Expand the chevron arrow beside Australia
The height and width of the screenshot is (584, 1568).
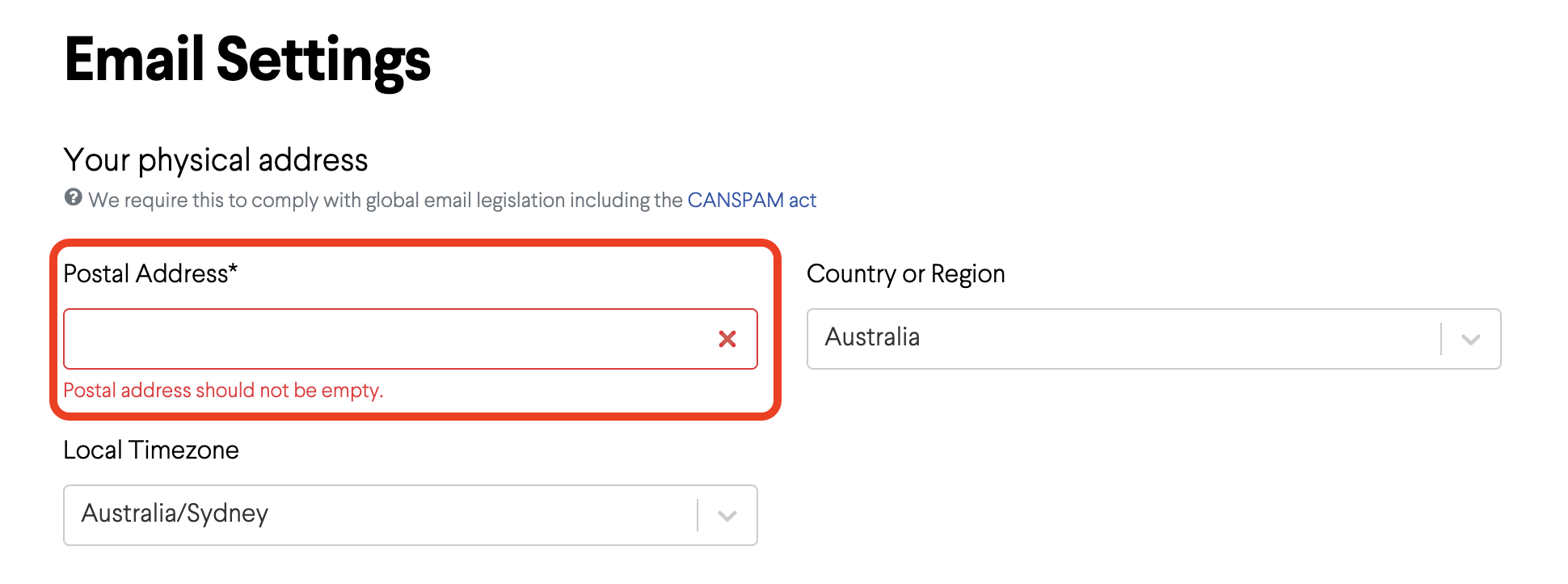pyautogui.click(x=1471, y=340)
